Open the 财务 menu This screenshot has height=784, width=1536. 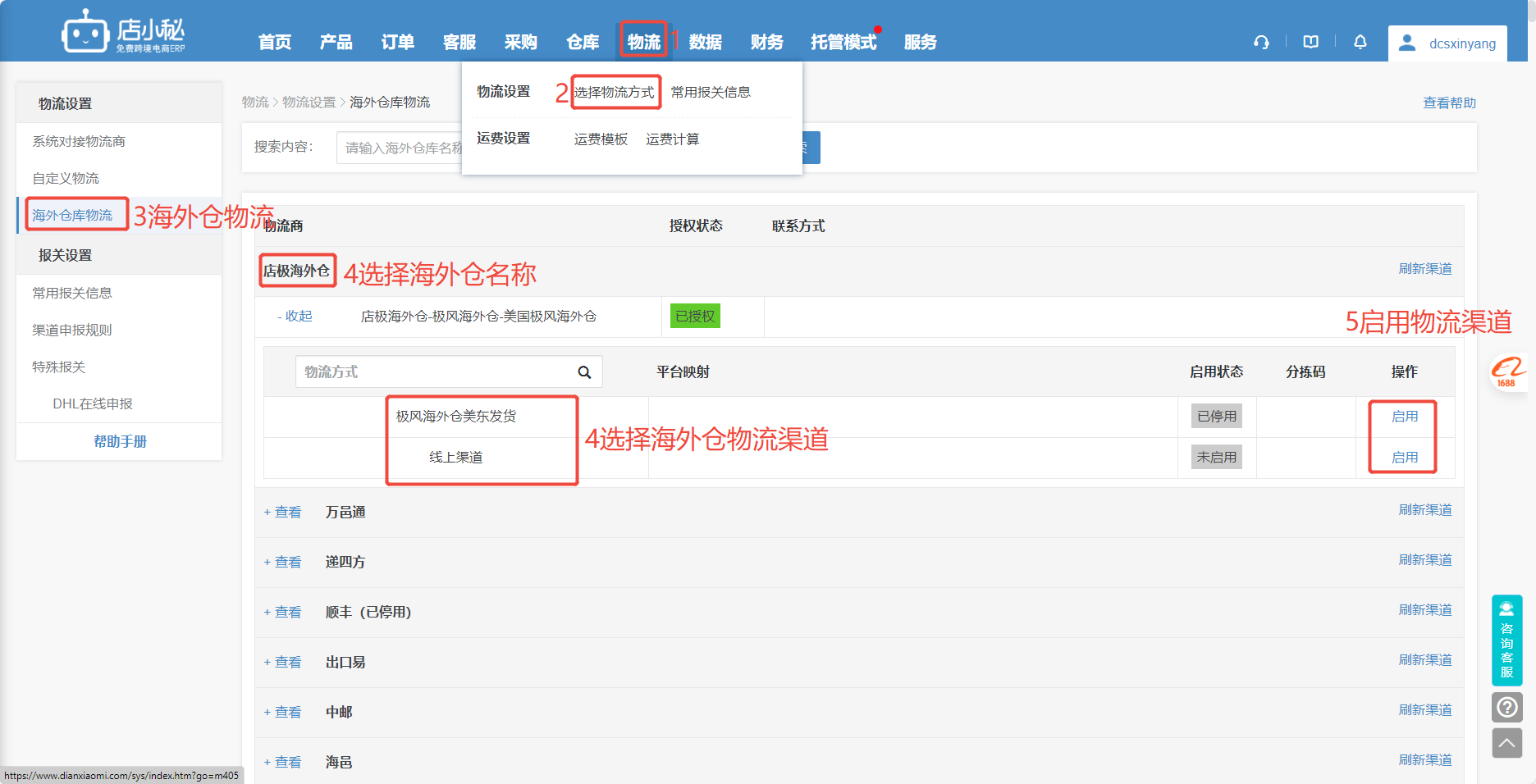click(767, 43)
